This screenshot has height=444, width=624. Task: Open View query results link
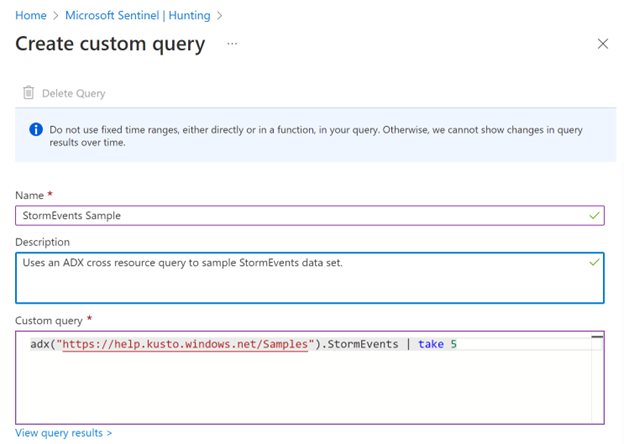pos(64,433)
